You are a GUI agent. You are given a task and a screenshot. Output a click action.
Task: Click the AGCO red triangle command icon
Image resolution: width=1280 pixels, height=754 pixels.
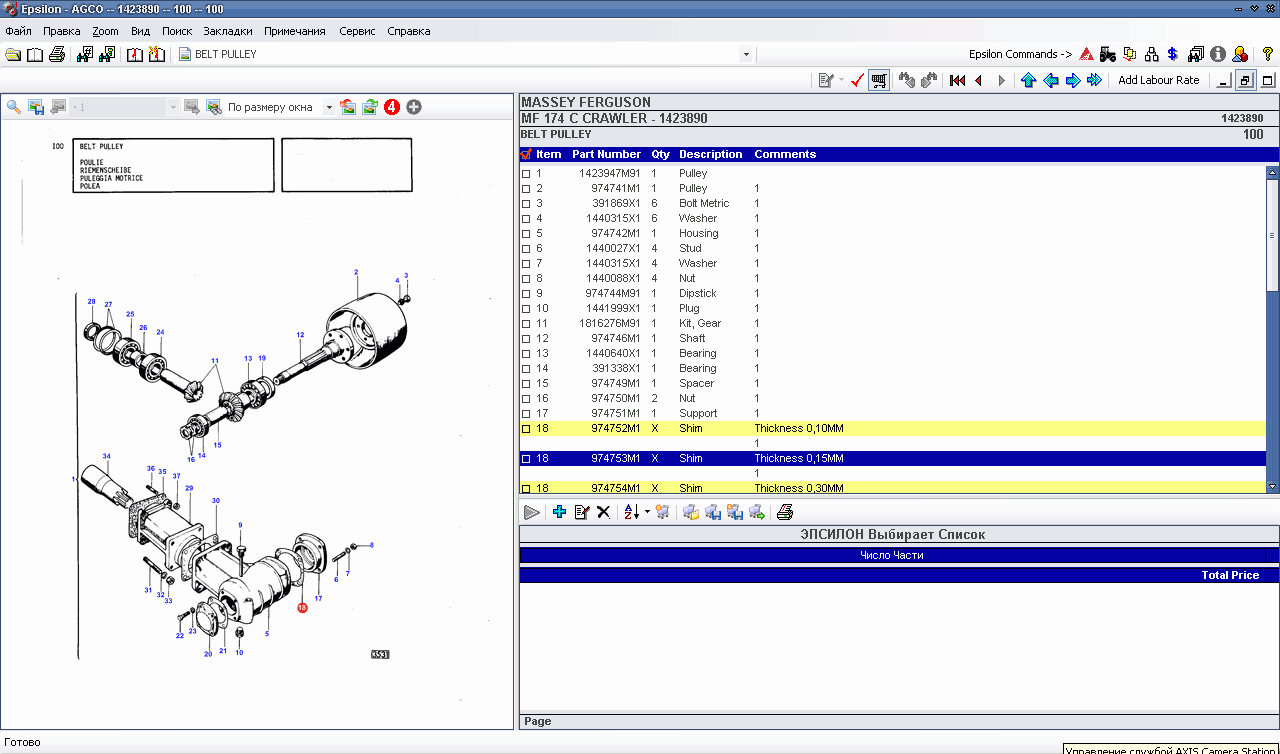pos(1086,54)
